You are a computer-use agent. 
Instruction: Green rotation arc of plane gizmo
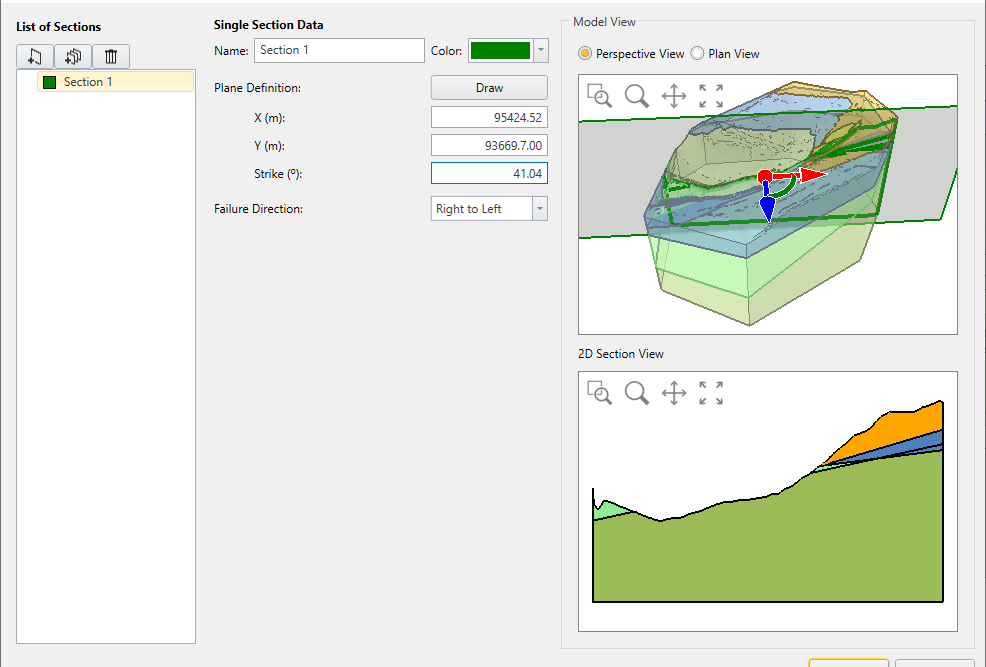coord(787,188)
